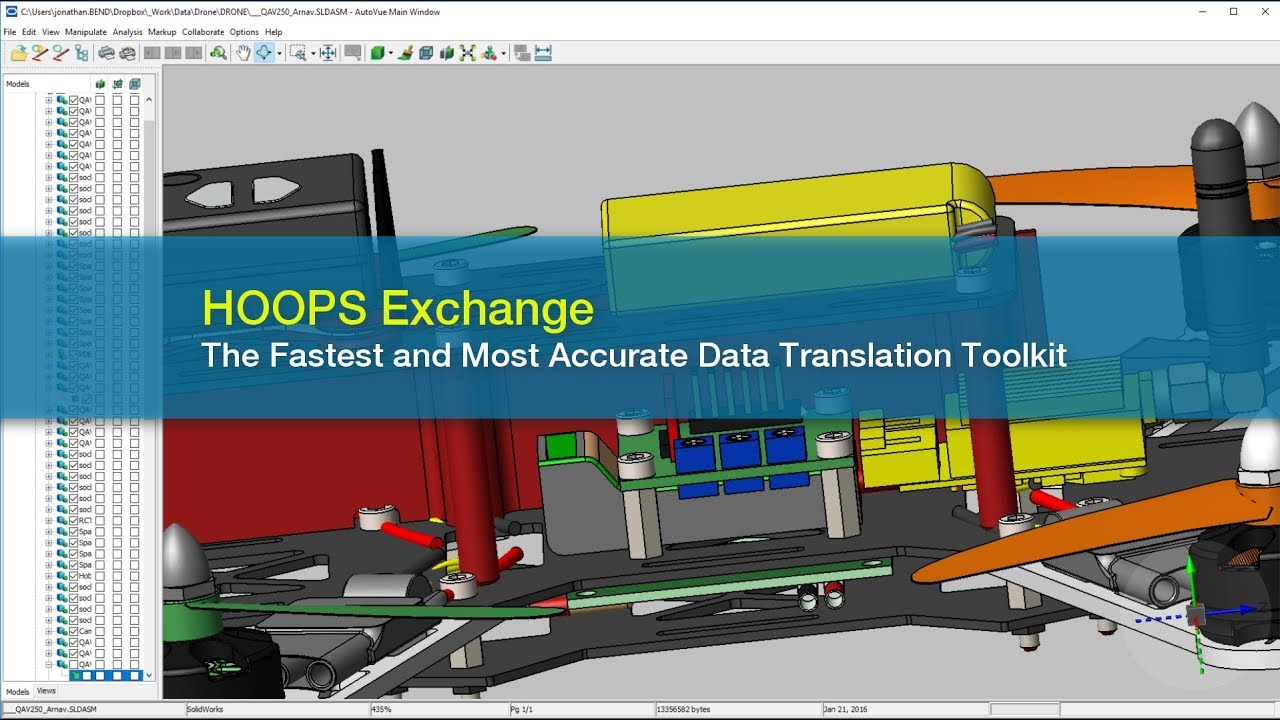Click the colored parts user icon in toolbar
Screen dimensions: 1280x720
point(488,53)
